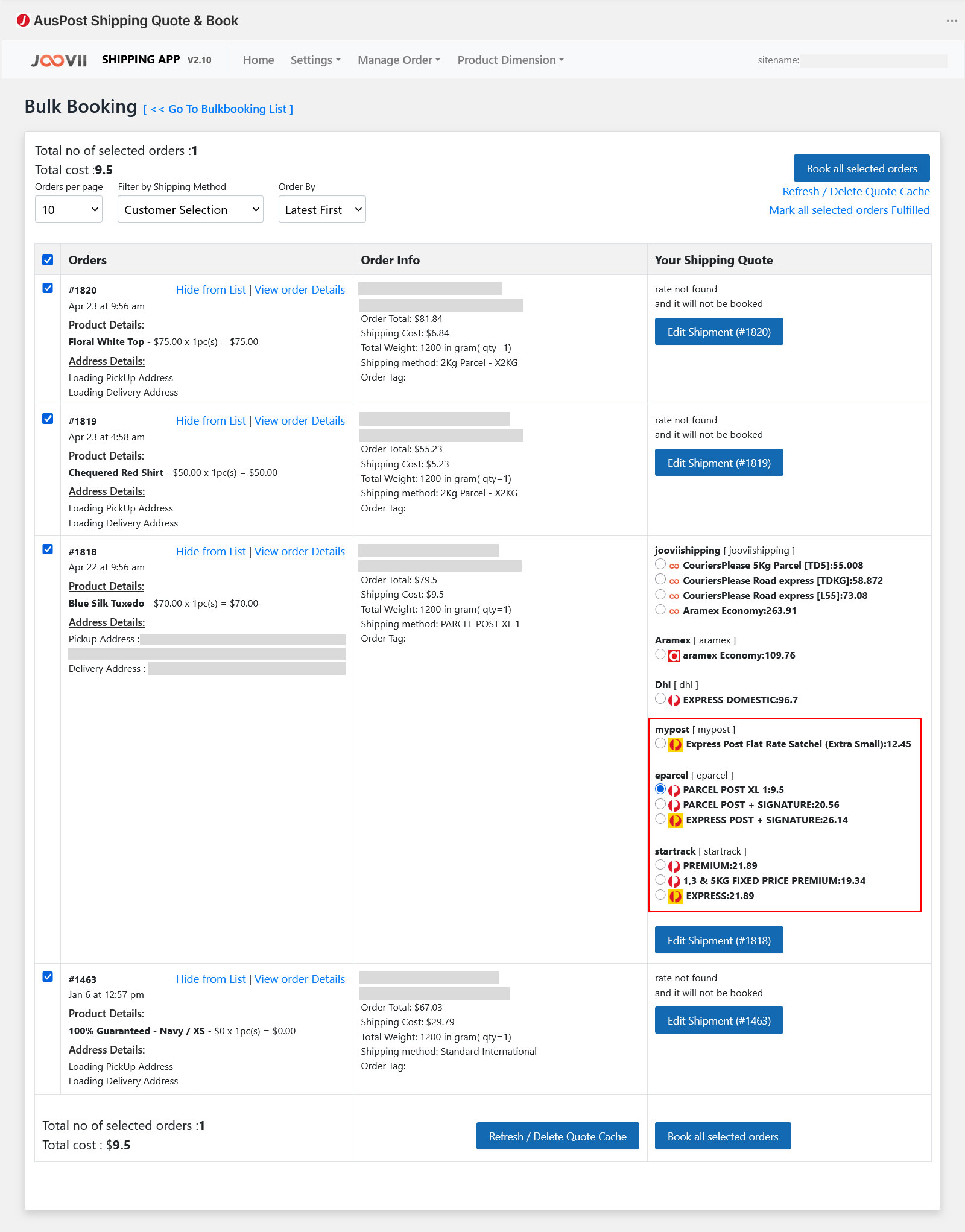Image resolution: width=965 pixels, height=1232 pixels.
Task: Click the order number #1818 text
Action: 83,552
